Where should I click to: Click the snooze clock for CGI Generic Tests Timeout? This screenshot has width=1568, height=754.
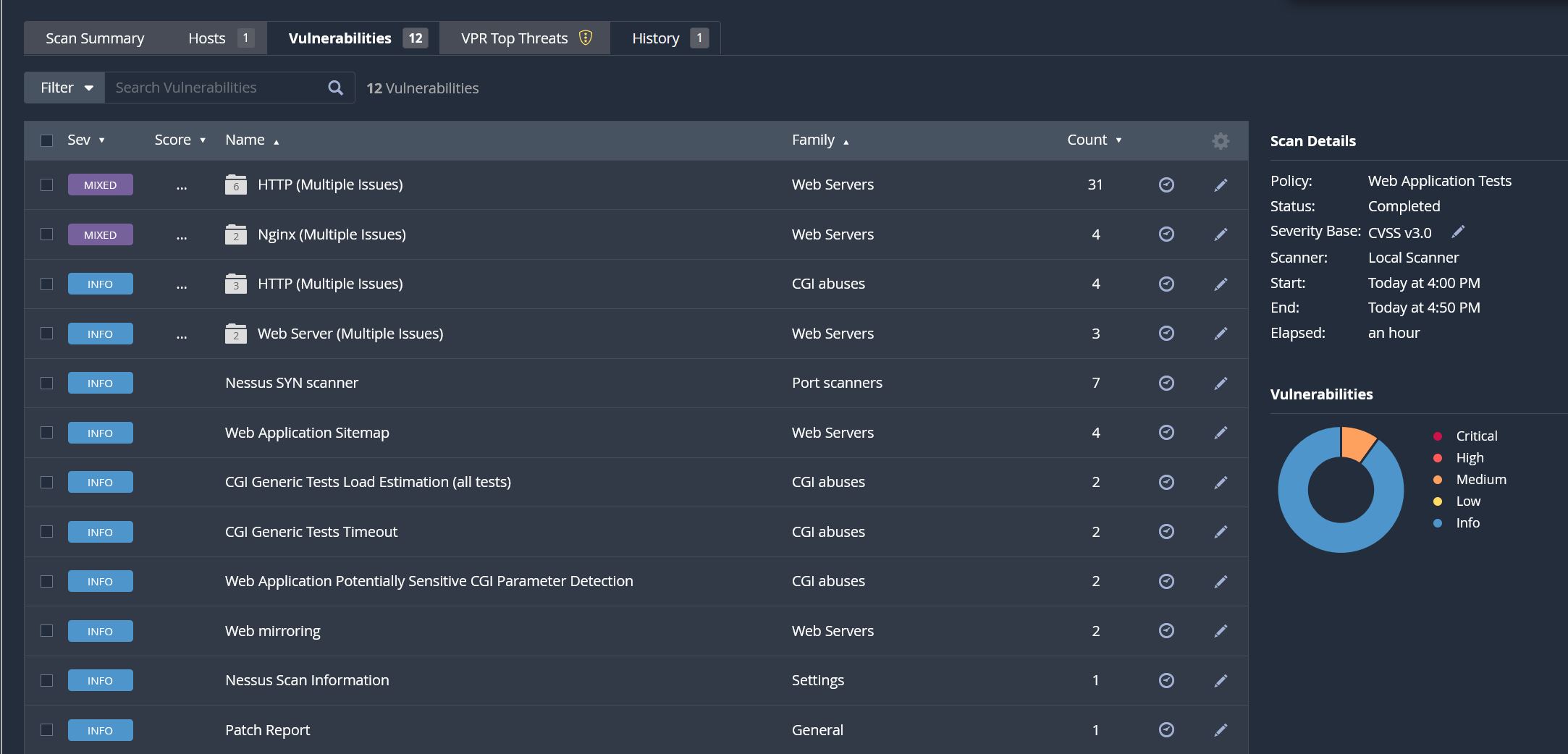[x=1166, y=532]
